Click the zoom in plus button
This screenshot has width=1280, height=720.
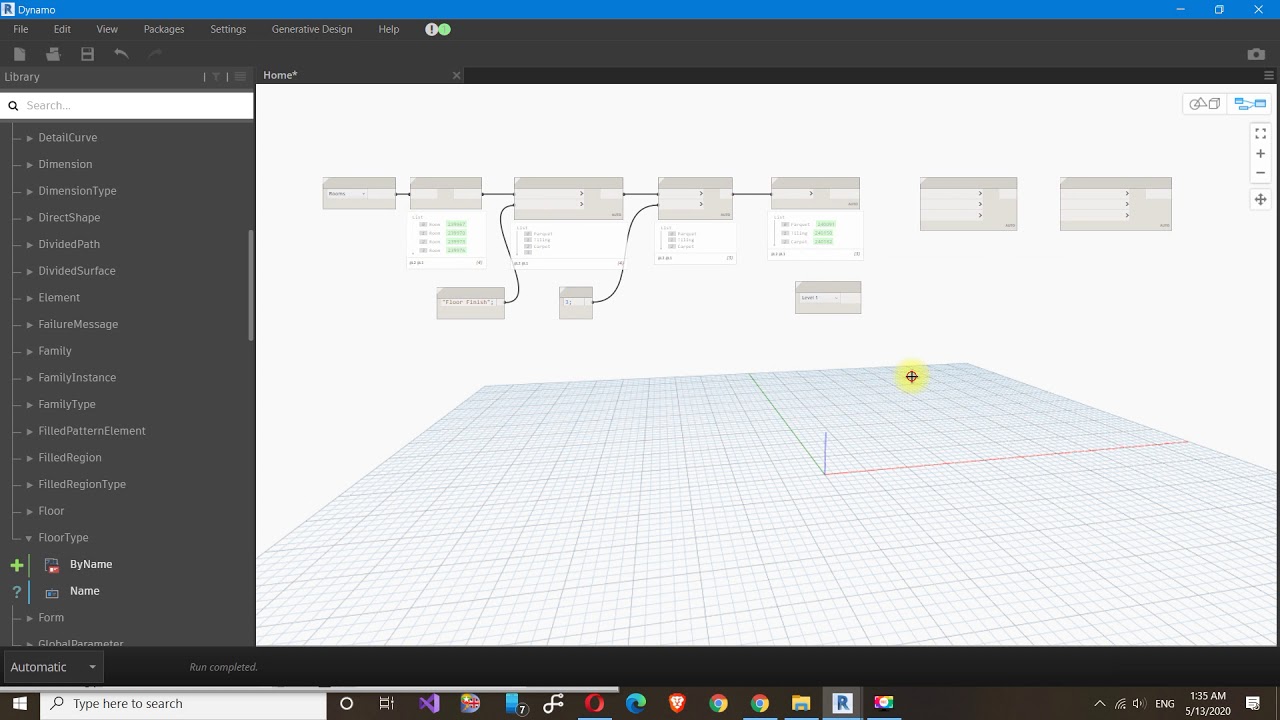pos(1260,154)
